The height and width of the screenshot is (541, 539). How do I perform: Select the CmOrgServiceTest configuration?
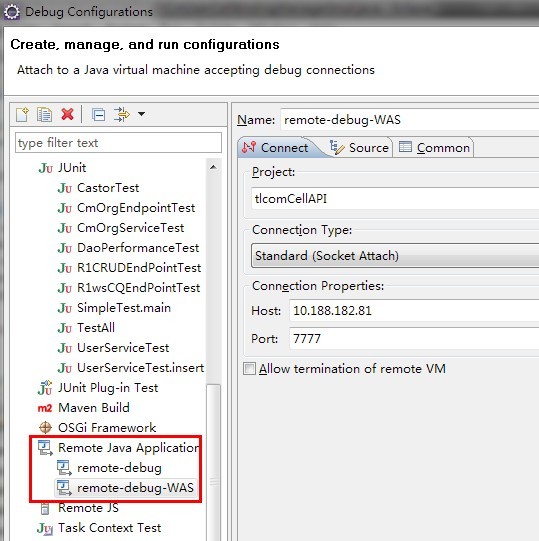click(130, 228)
